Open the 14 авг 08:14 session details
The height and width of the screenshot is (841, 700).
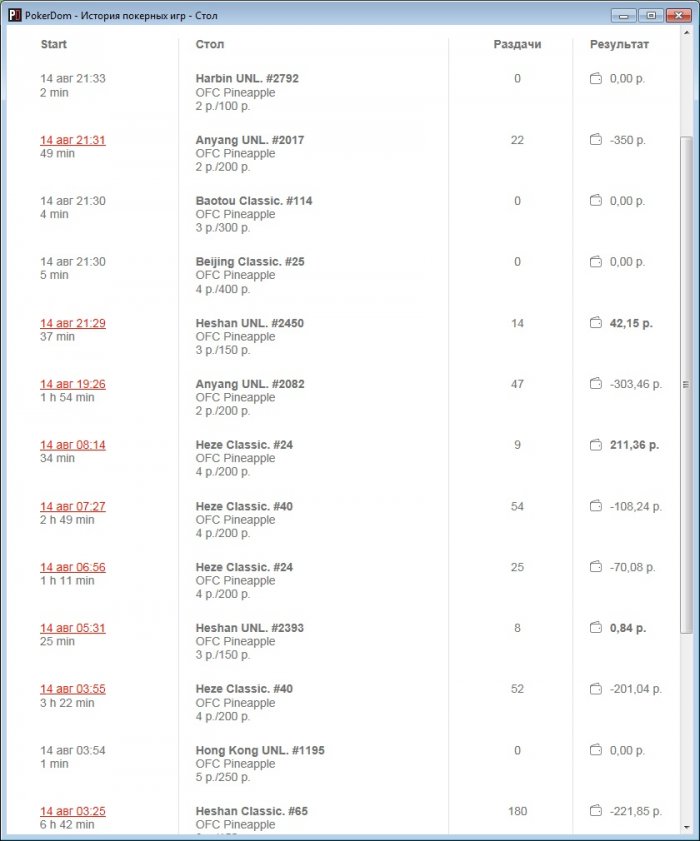[72, 445]
